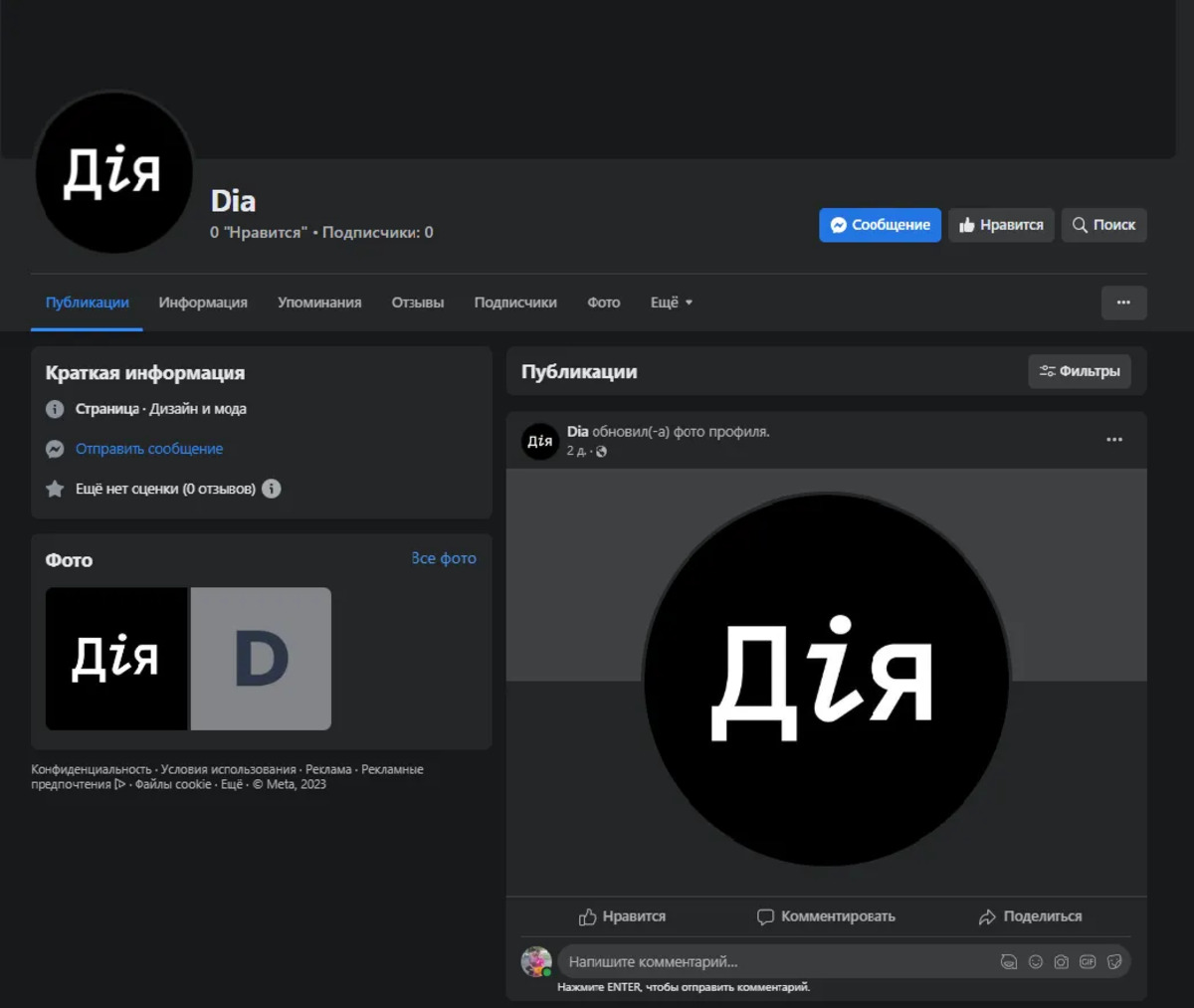Open the Отзывы tab
Viewport: 1194px width, 1008px height.
(418, 302)
